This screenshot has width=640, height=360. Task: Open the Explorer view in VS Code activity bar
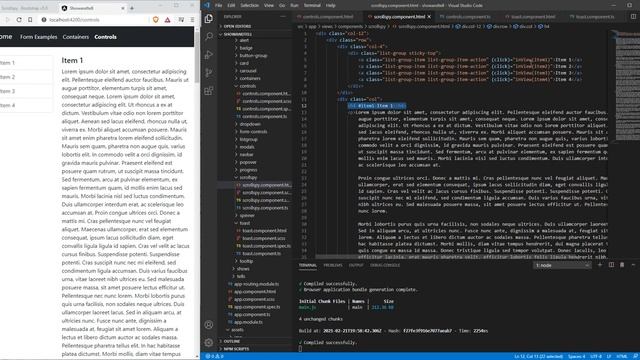[x=209, y=18]
